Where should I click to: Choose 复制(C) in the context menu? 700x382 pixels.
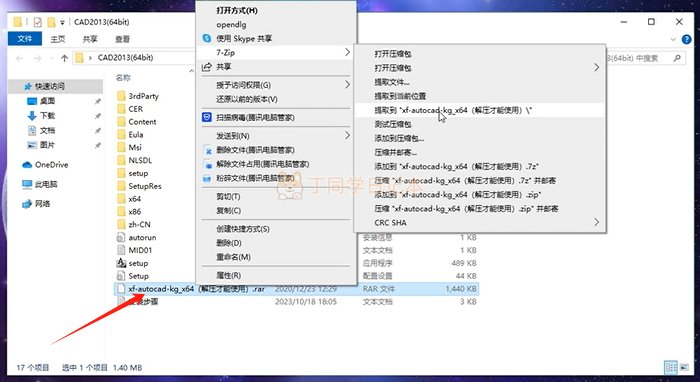[x=277, y=211]
